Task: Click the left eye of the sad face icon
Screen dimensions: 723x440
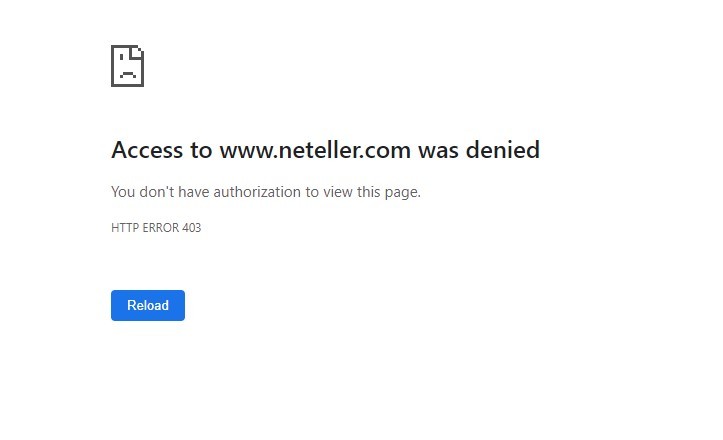Action: [x=121, y=57]
